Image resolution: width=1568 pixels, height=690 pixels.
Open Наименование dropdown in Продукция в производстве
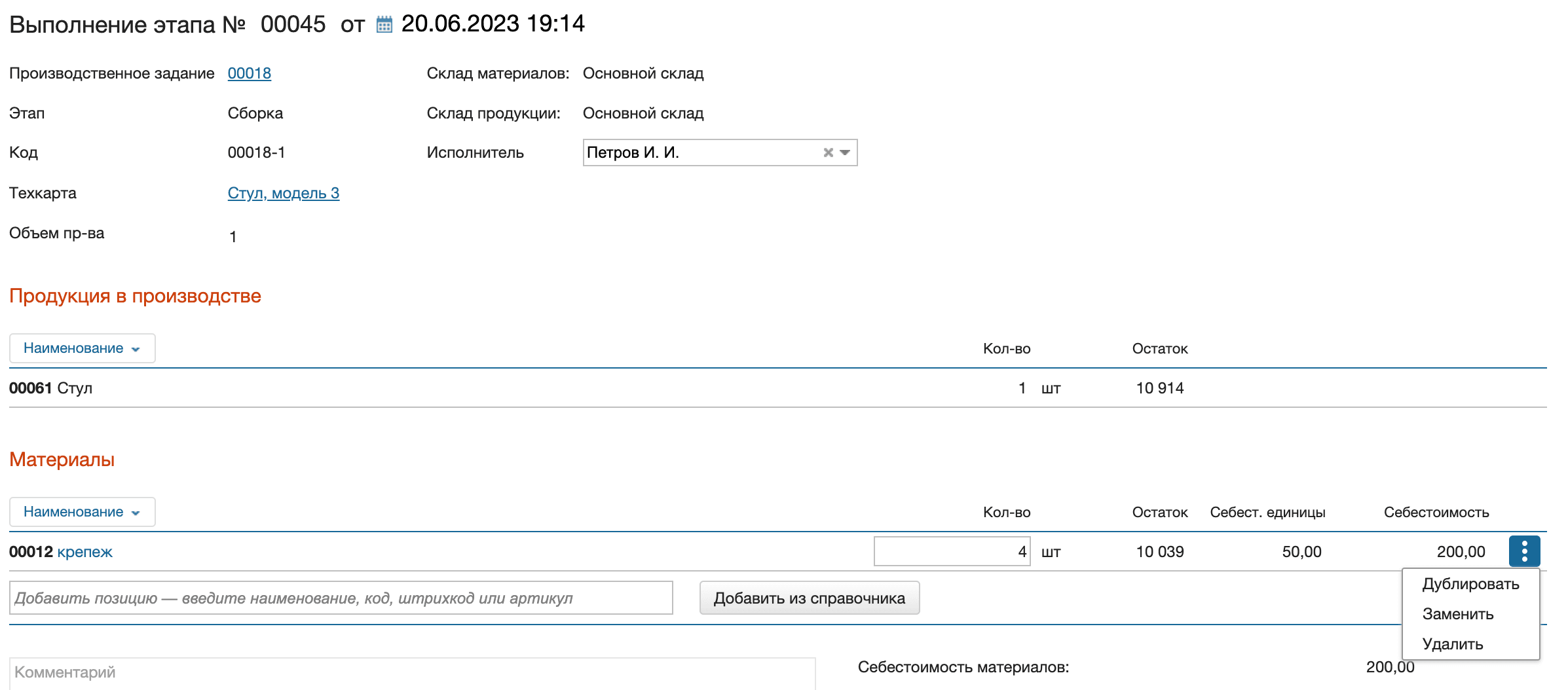pos(82,348)
